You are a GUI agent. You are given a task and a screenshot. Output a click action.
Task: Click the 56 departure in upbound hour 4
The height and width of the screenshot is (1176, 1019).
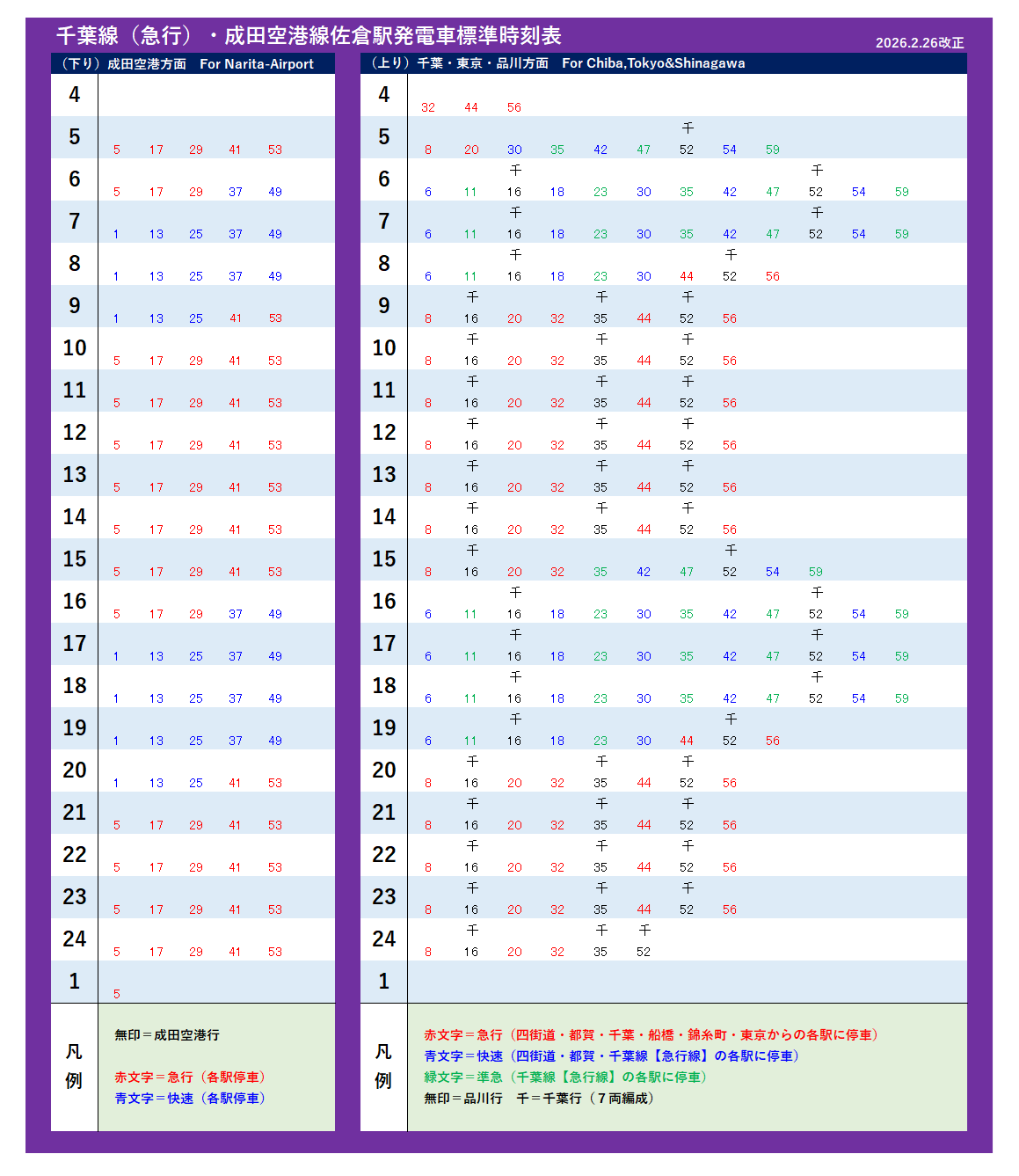click(514, 107)
